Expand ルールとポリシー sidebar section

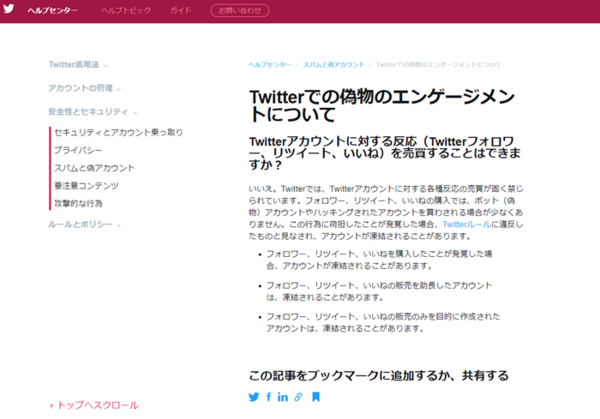point(85,225)
